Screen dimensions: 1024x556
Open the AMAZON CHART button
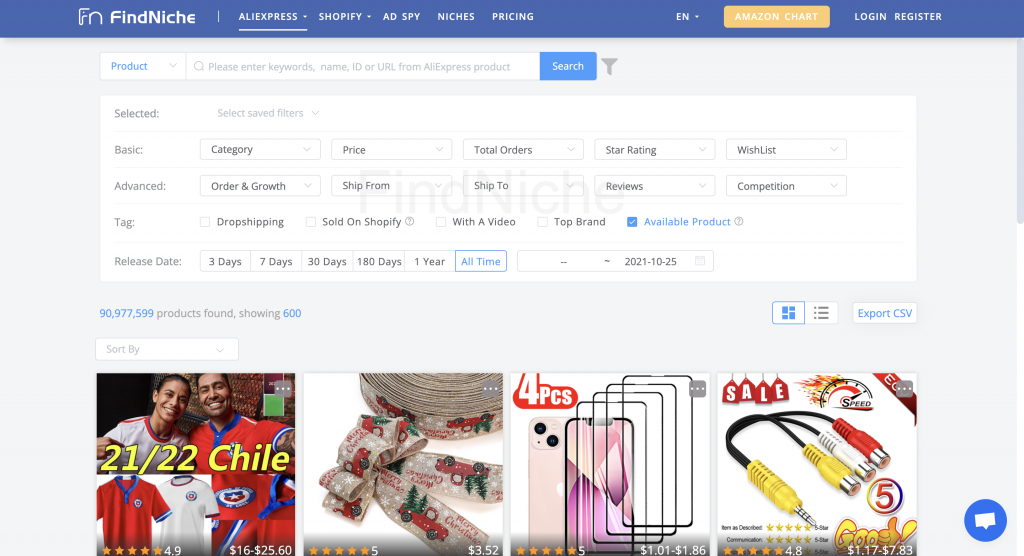[776, 16]
